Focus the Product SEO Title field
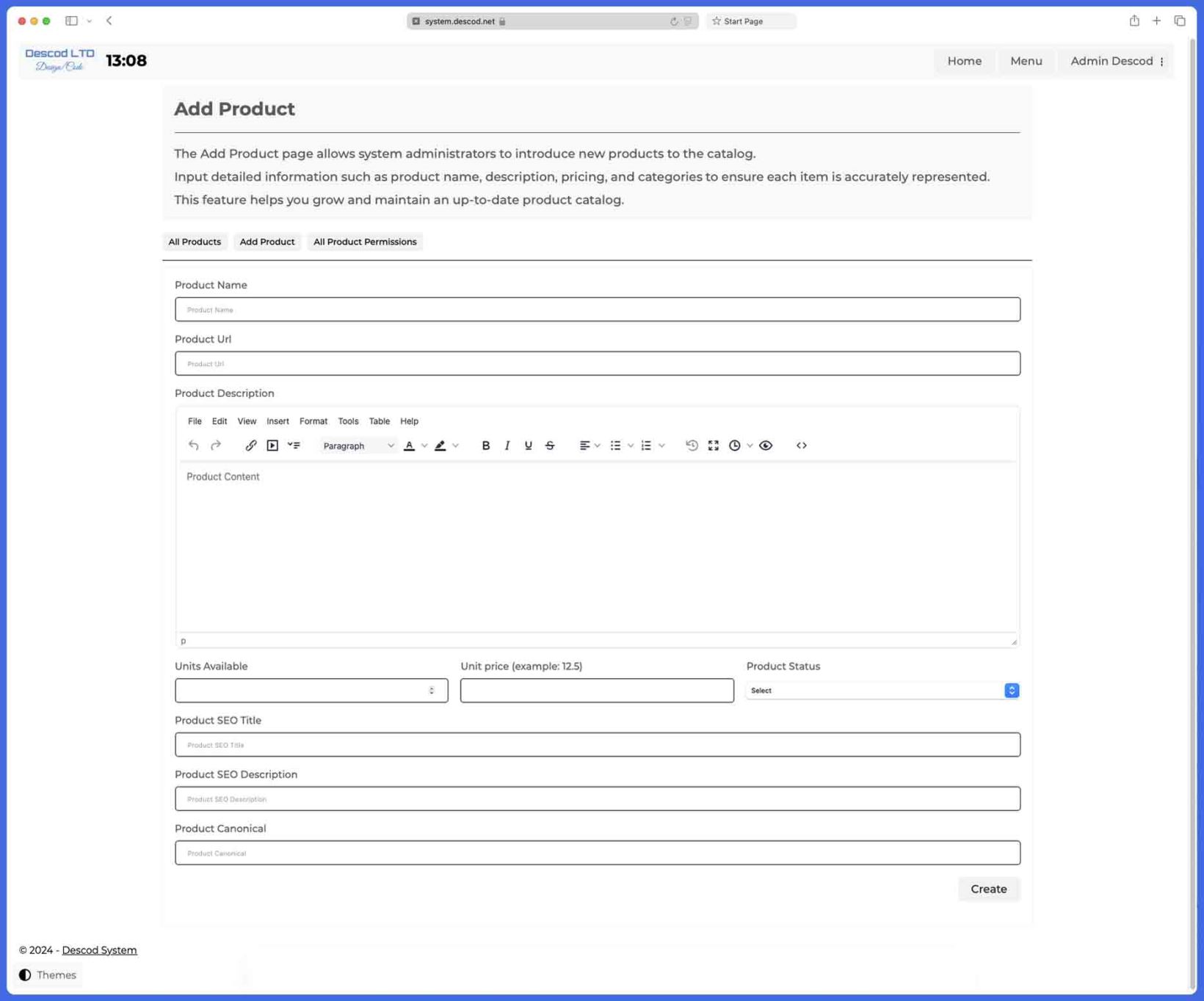The width and height of the screenshot is (1204, 1001). click(x=598, y=745)
